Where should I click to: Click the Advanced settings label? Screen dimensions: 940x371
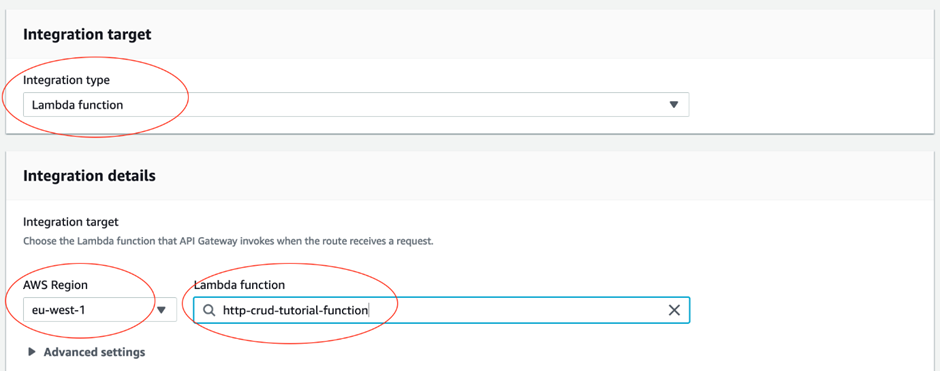94,352
